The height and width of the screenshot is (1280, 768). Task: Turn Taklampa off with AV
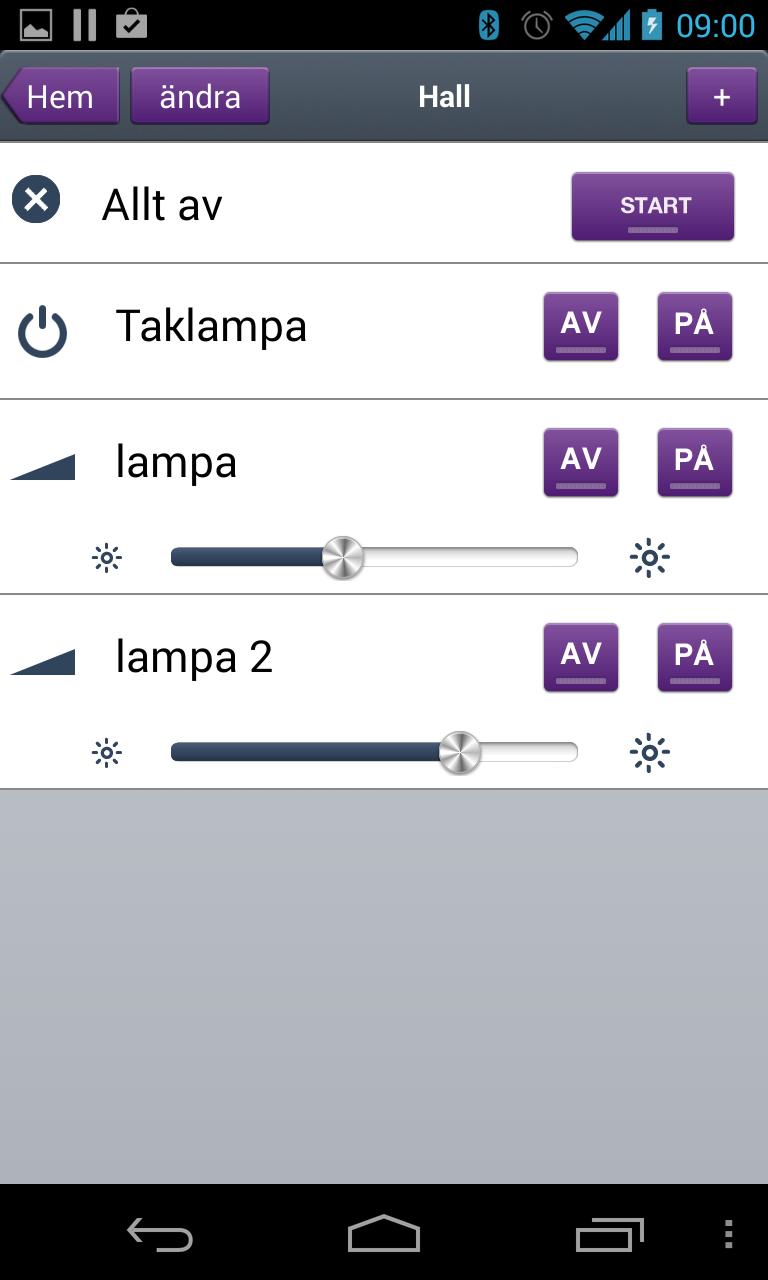point(581,326)
